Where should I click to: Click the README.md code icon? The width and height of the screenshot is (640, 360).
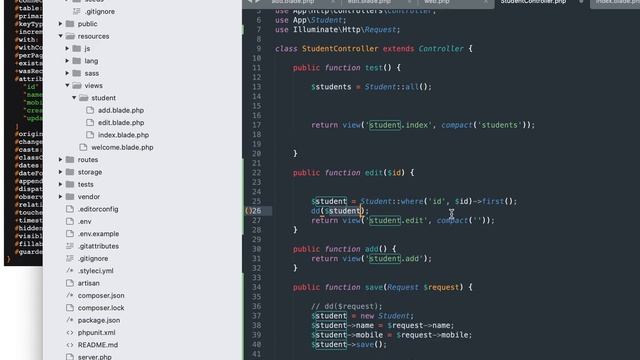[x=70, y=345]
